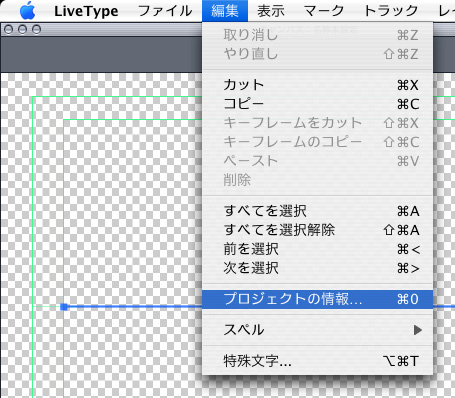The image size is (455, 398).
Task: Open the Apple menu icon
Action: point(28,11)
